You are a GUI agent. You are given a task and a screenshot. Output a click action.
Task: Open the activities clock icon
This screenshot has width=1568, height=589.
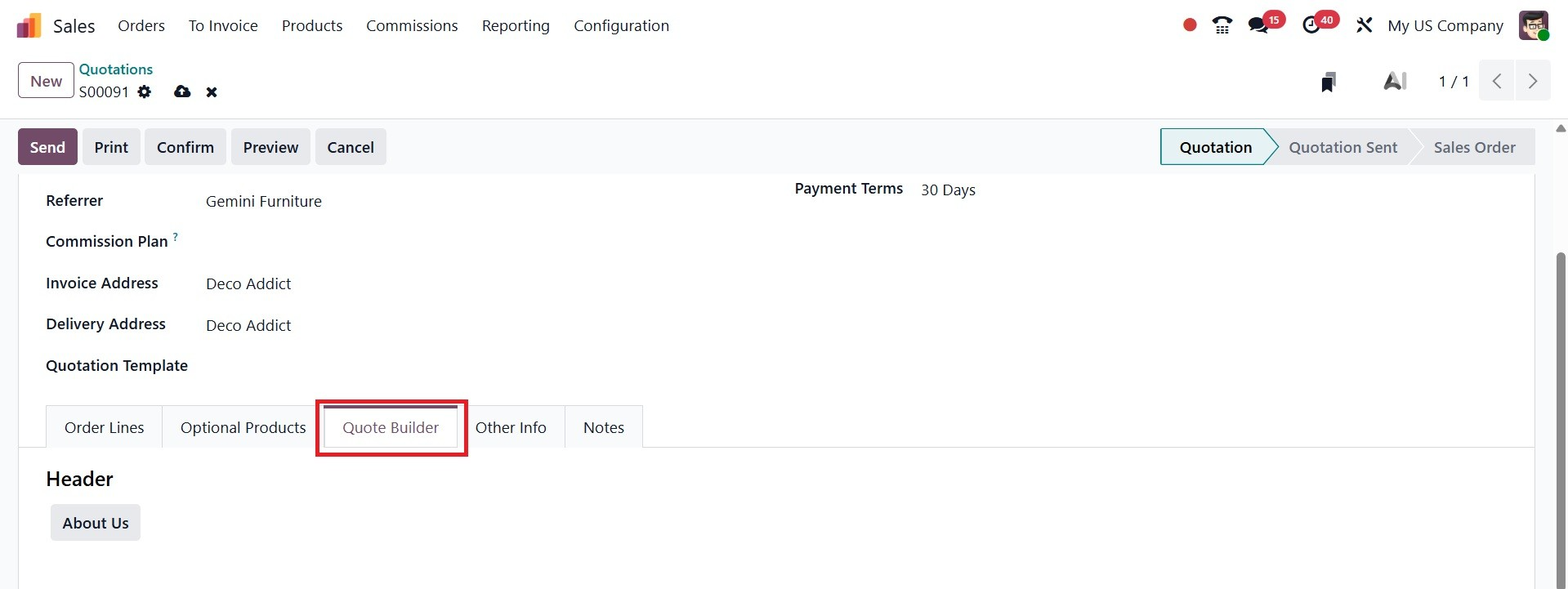click(x=1311, y=25)
